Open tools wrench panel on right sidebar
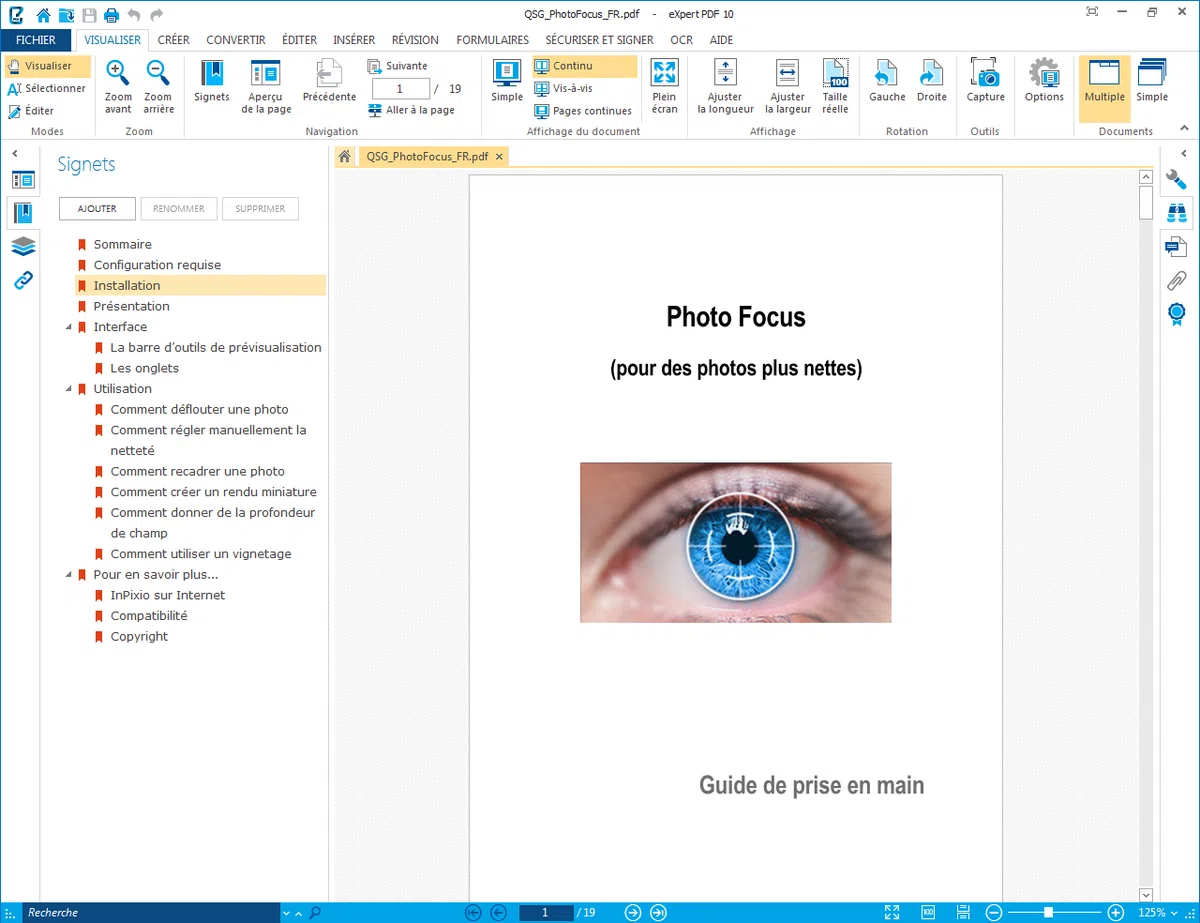The image size is (1200, 923). point(1177,180)
